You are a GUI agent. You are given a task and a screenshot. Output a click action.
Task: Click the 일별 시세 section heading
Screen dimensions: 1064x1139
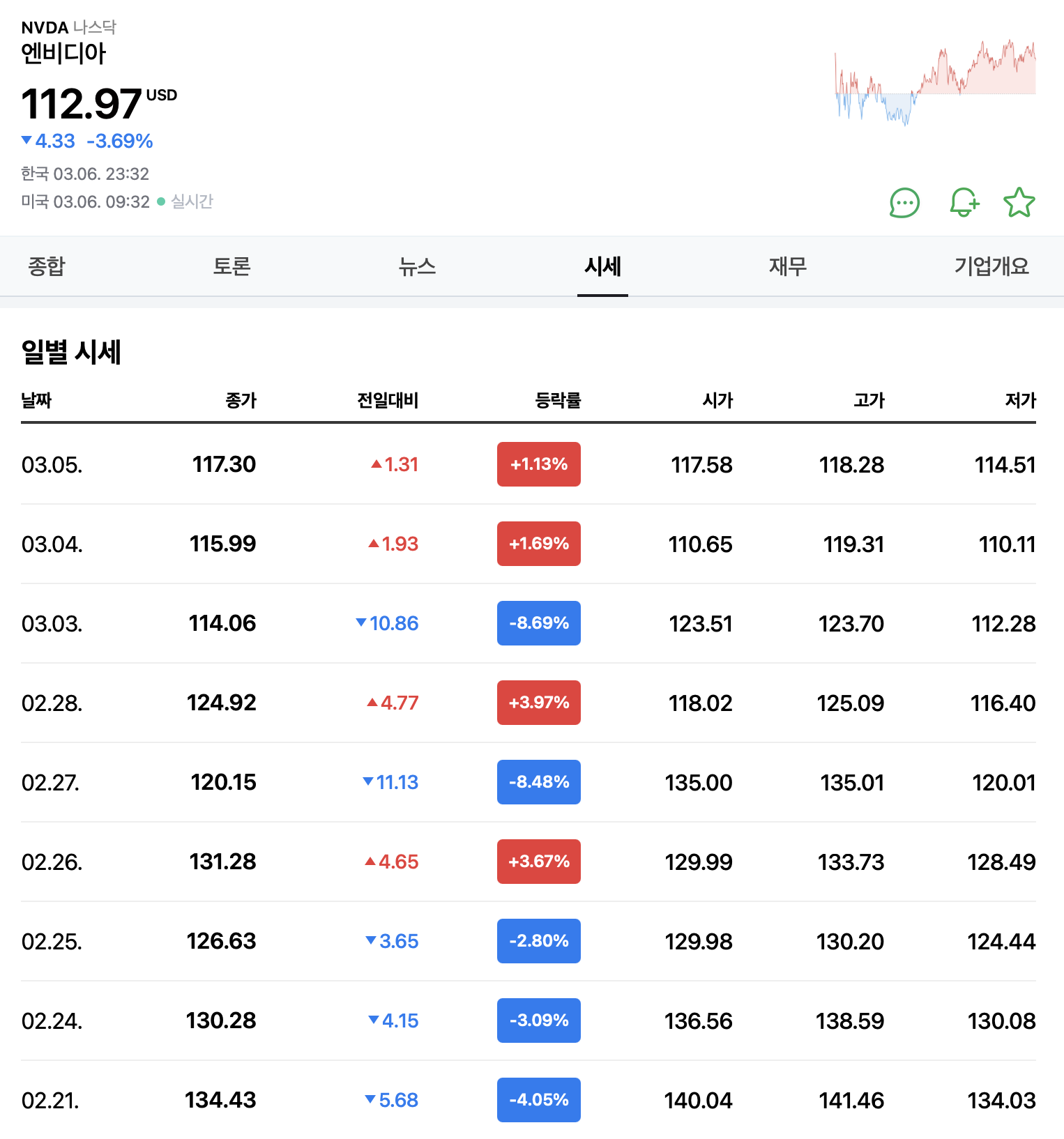point(71,352)
